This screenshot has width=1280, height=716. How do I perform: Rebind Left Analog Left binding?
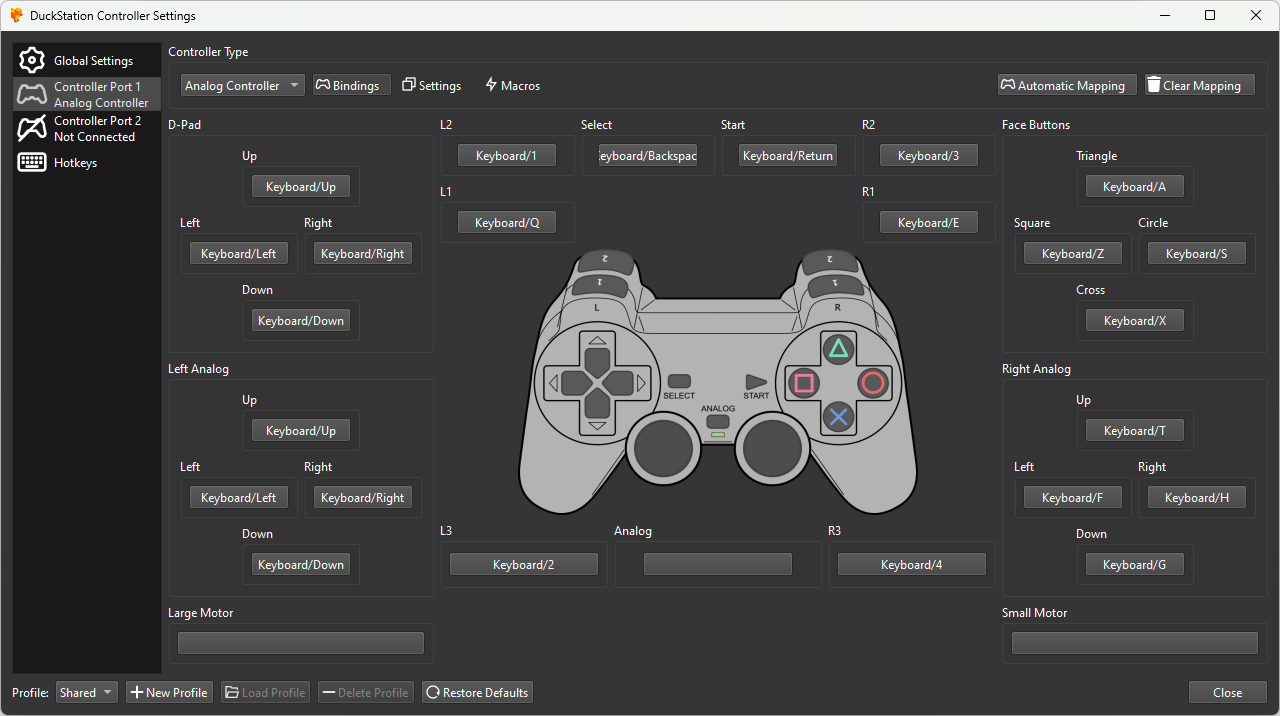239,498
